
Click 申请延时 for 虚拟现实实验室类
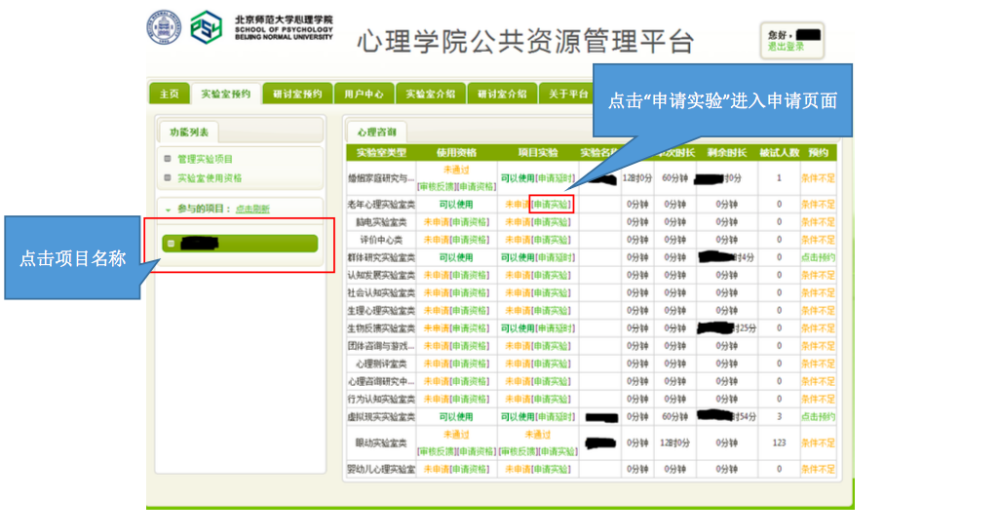555,416
